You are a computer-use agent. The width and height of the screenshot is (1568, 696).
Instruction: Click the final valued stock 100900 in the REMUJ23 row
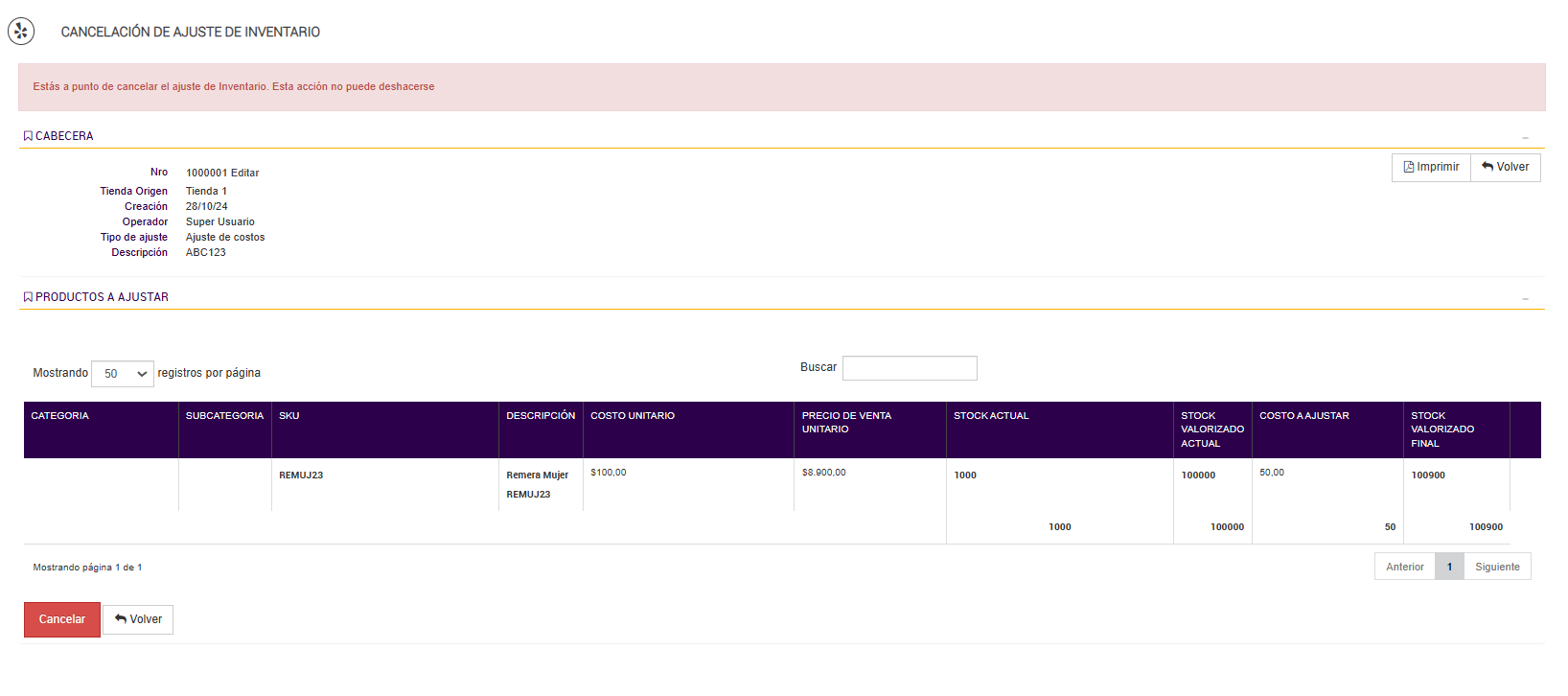(x=1428, y=476)
